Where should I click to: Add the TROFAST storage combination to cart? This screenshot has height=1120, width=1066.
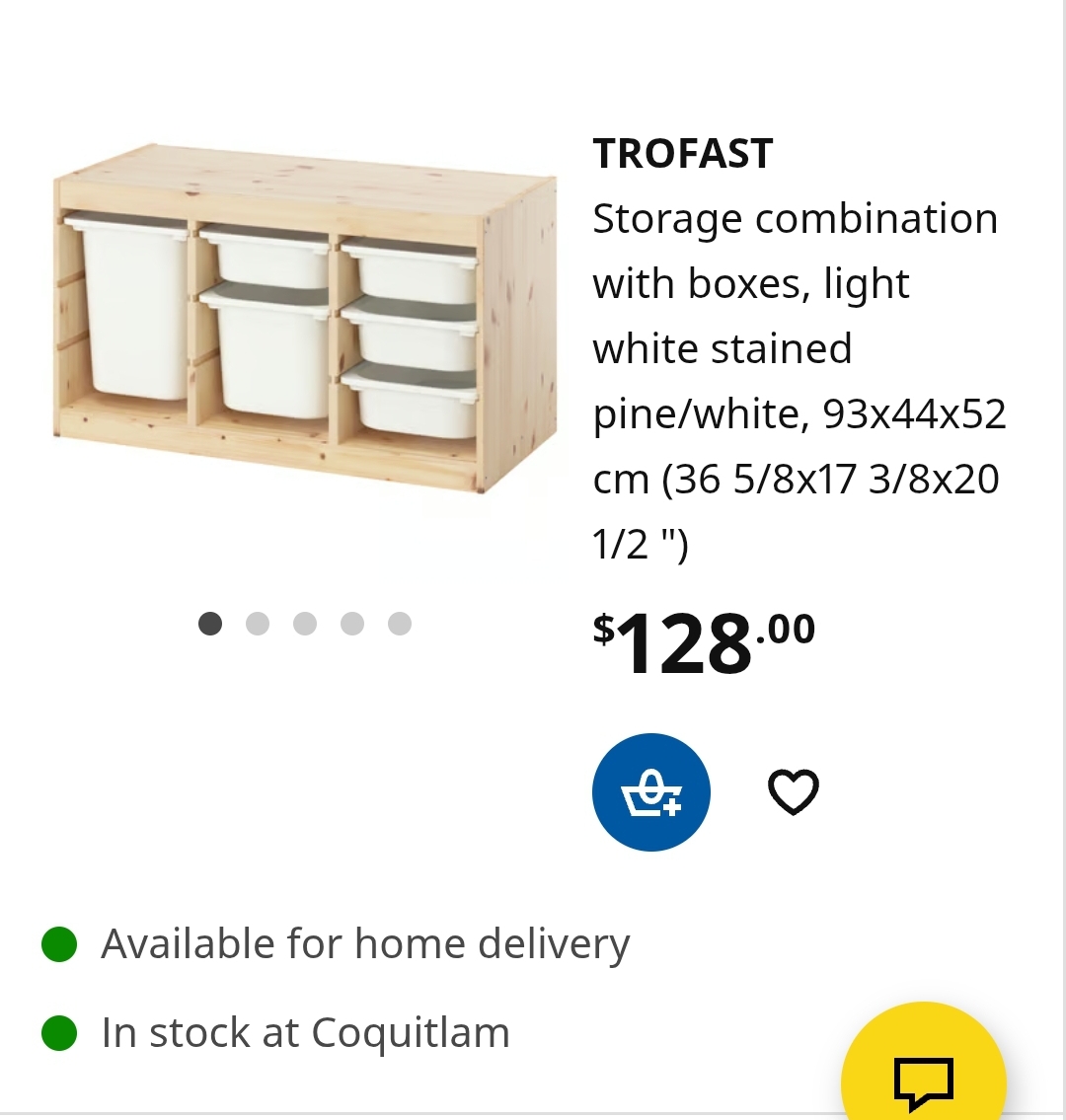[650, 792]
